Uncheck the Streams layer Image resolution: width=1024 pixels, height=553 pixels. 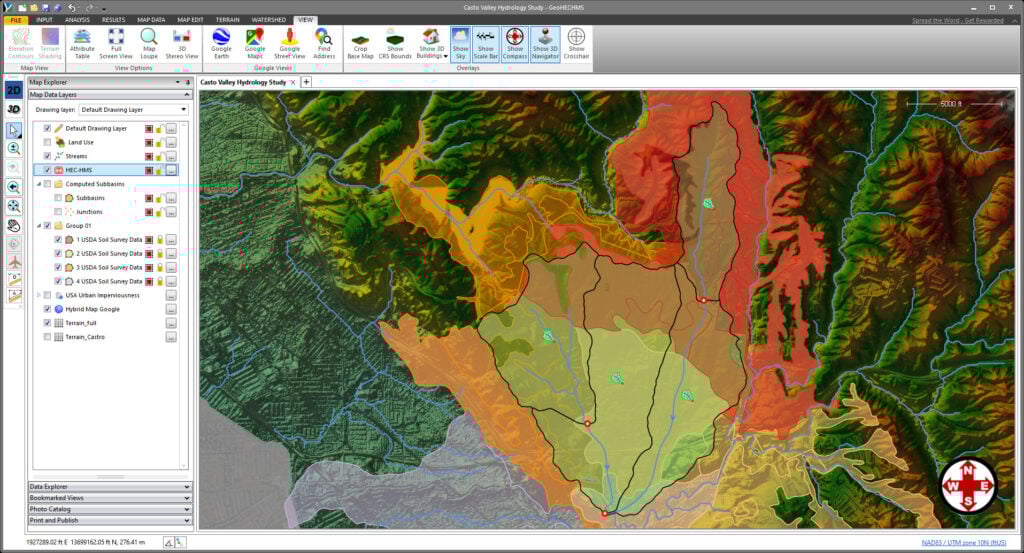[x=47, y=156]
